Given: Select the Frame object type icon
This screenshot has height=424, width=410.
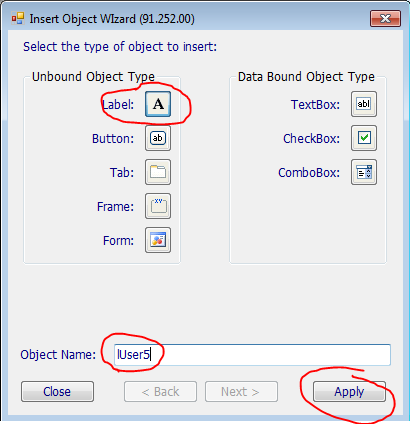Looking at the screenshot, I should tap(158, 206).
